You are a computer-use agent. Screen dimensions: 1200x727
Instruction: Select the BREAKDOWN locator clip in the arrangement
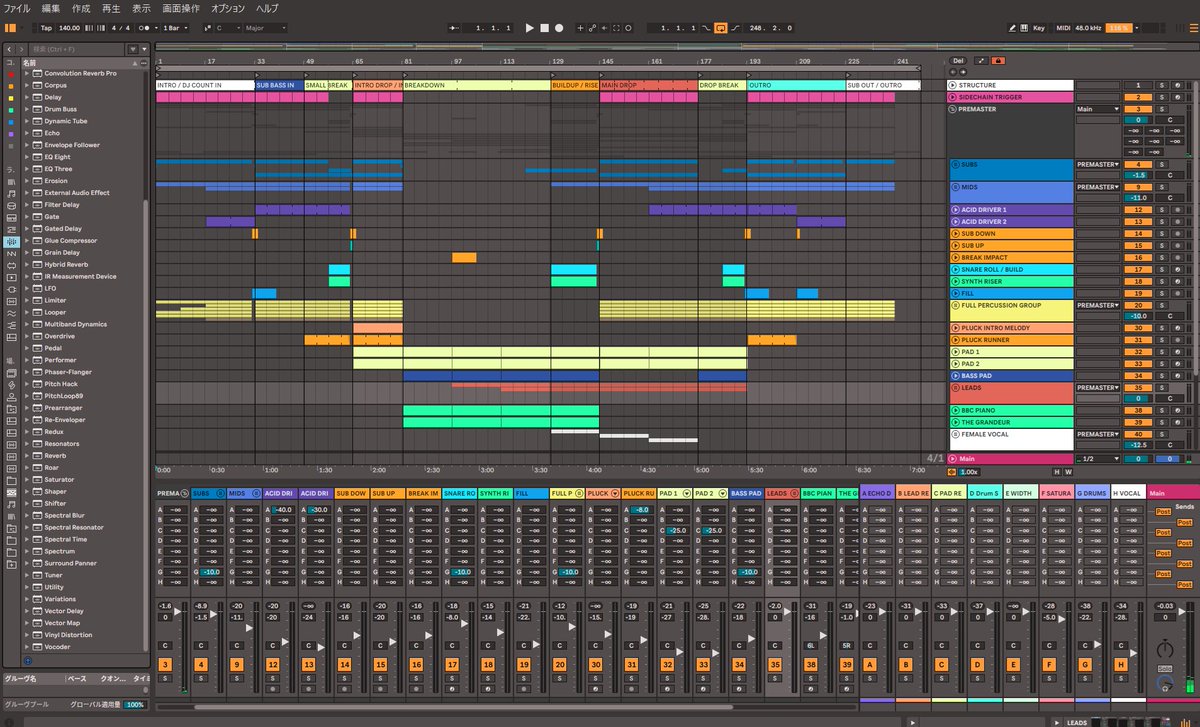(x=477, y=86)
